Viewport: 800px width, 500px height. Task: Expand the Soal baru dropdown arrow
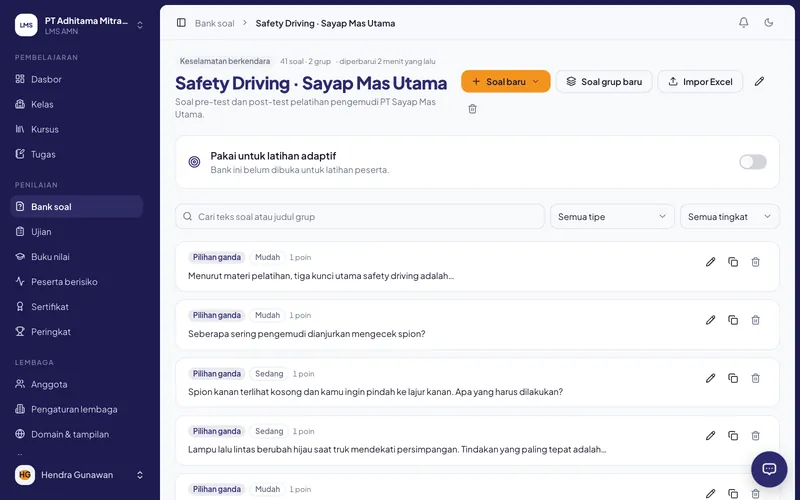click(x=536, y=82)
